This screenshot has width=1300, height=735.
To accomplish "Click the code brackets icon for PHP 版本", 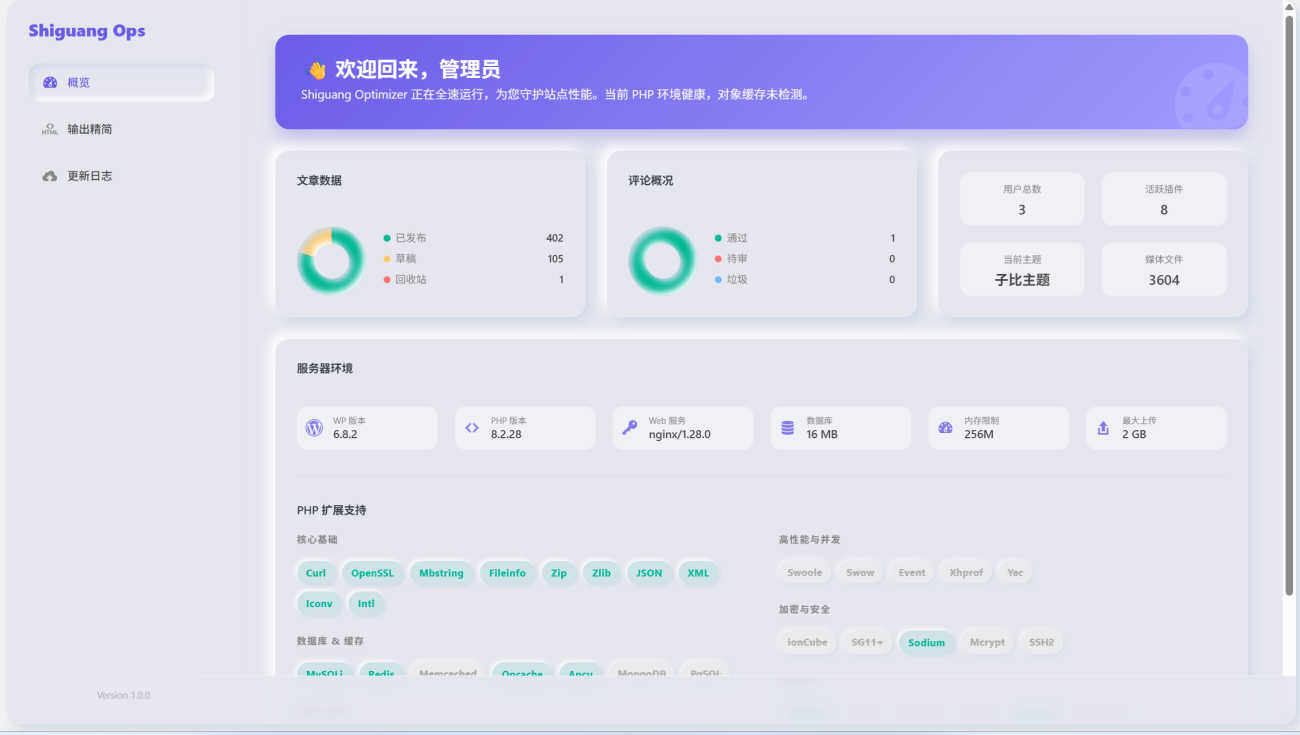I will [472, 428].
